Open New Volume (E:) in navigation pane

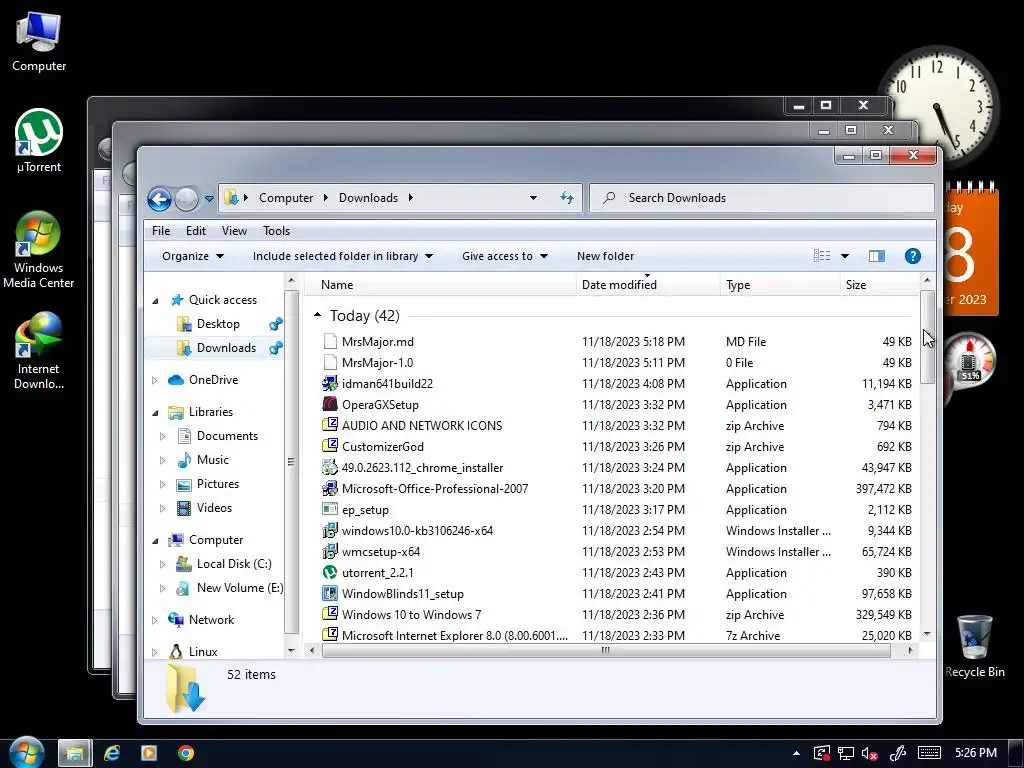click(x=240, y=588)
